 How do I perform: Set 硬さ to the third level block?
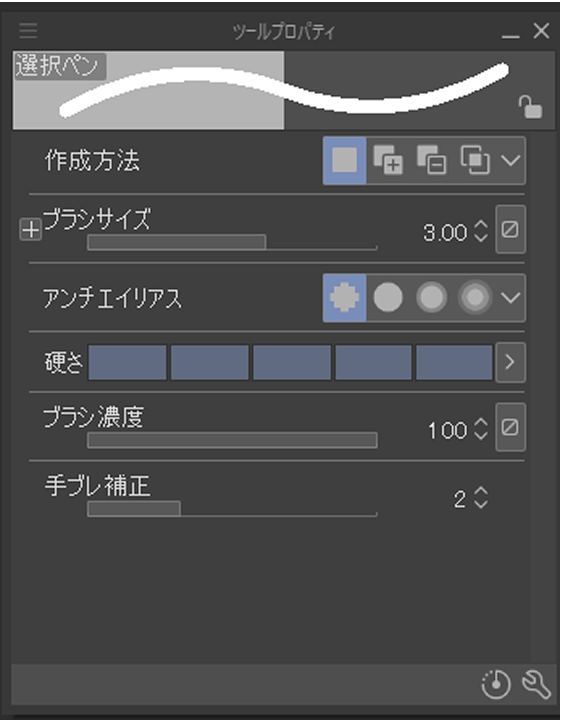292,363
